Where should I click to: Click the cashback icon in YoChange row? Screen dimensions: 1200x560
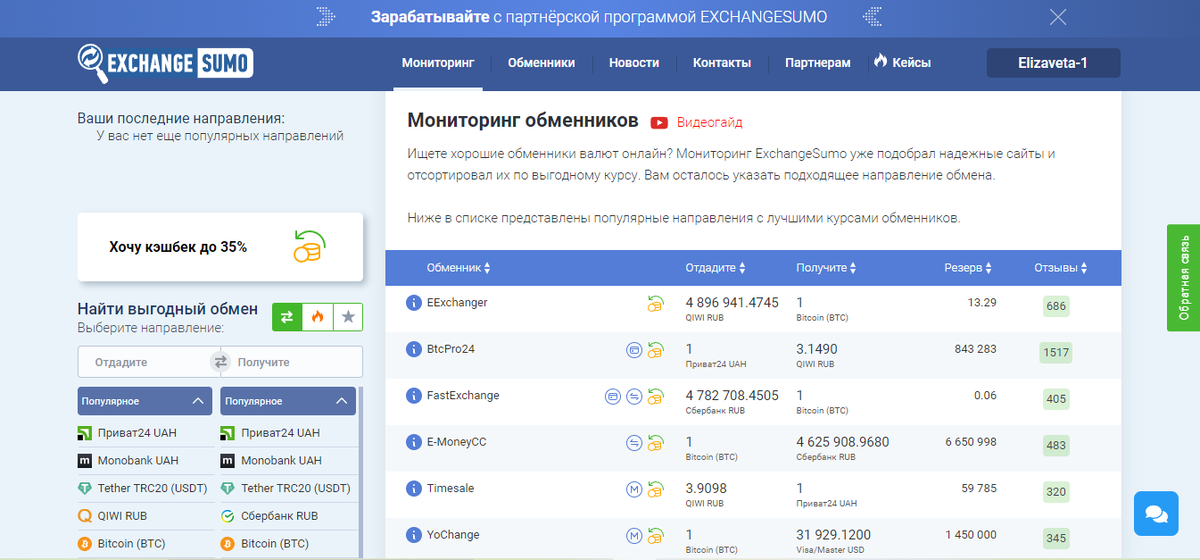(655, 535)
